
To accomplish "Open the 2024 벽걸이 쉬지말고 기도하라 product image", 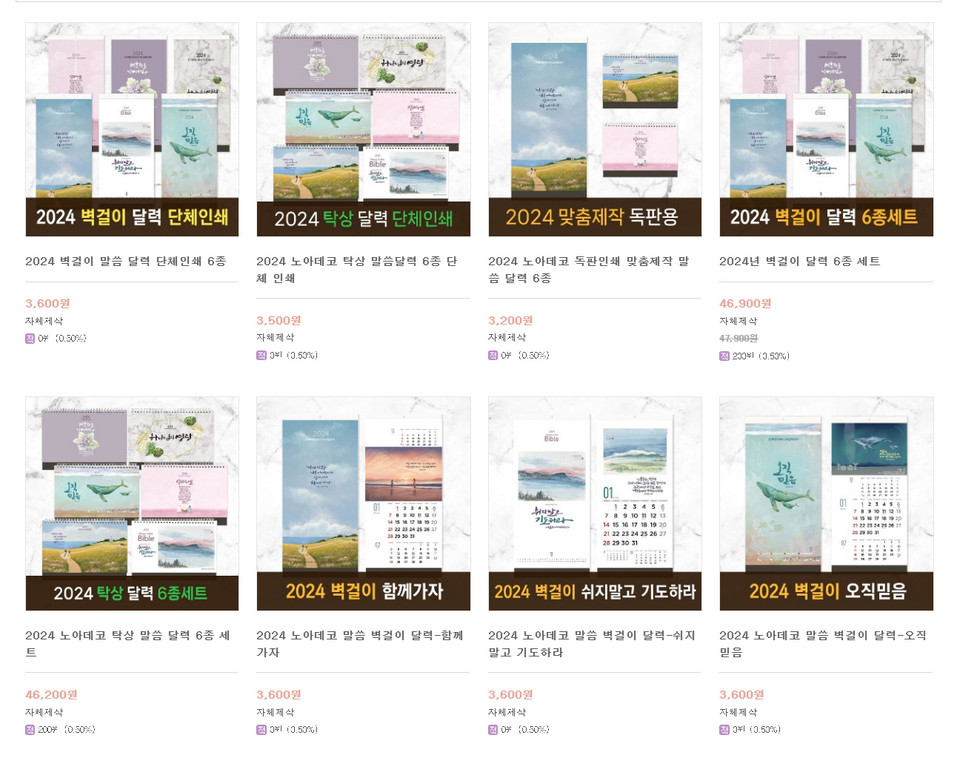I will tap(594, 503).
